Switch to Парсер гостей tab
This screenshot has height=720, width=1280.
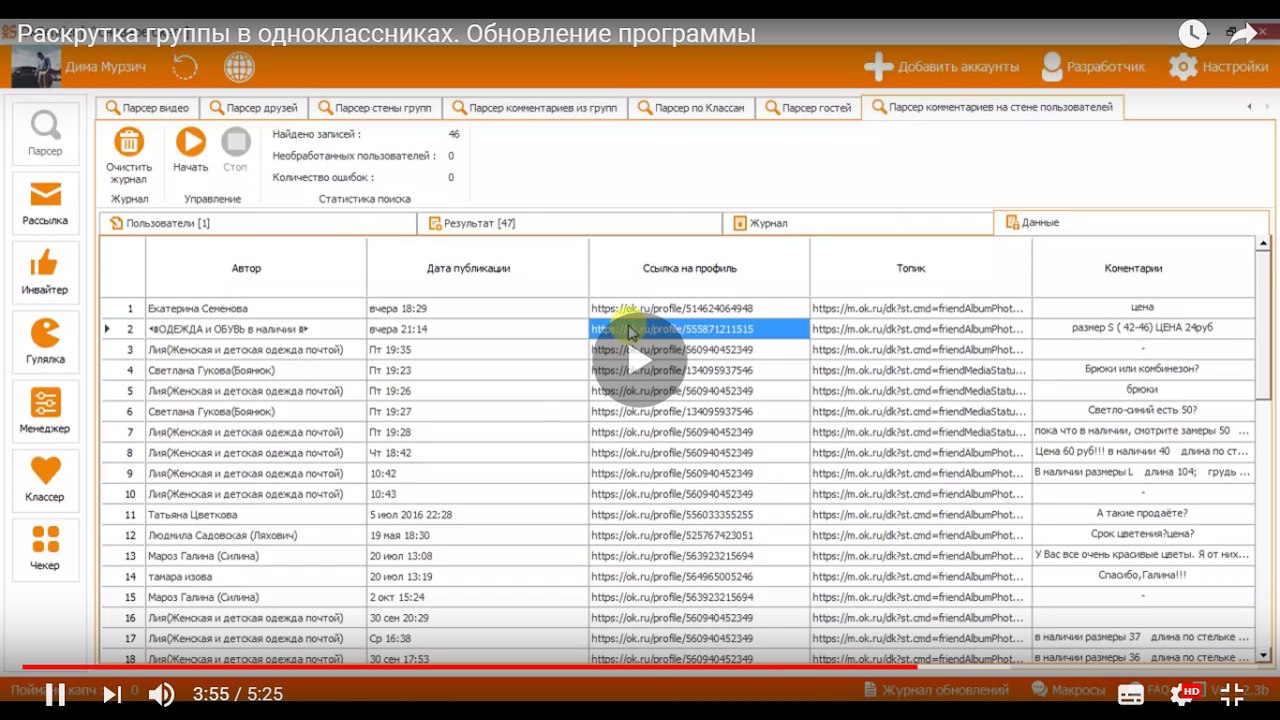(808, 108)
